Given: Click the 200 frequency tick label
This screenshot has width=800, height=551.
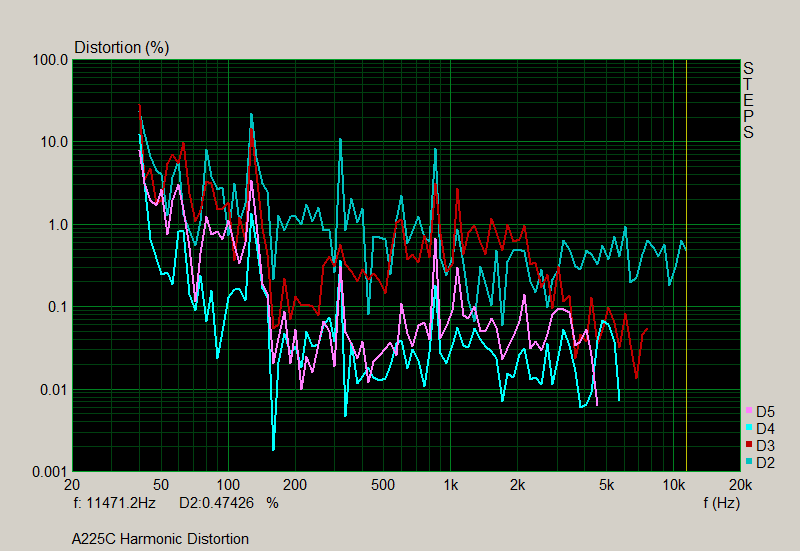Looking at the screenshot, I should pos(295,485).
